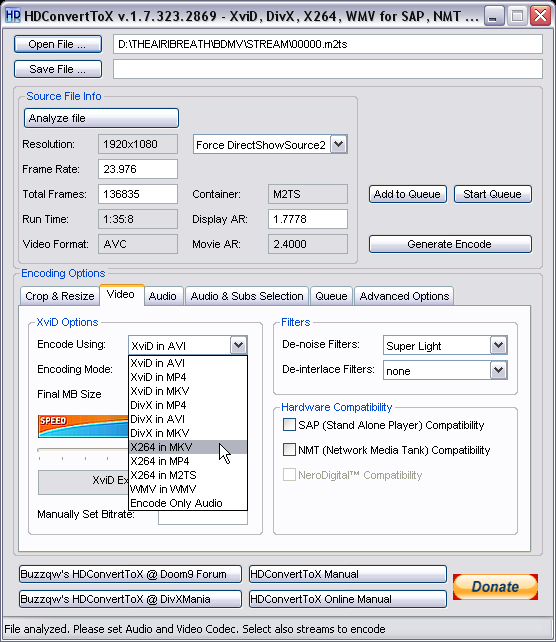
Task: Click Start Queue button
Action: tap(493, 194)
